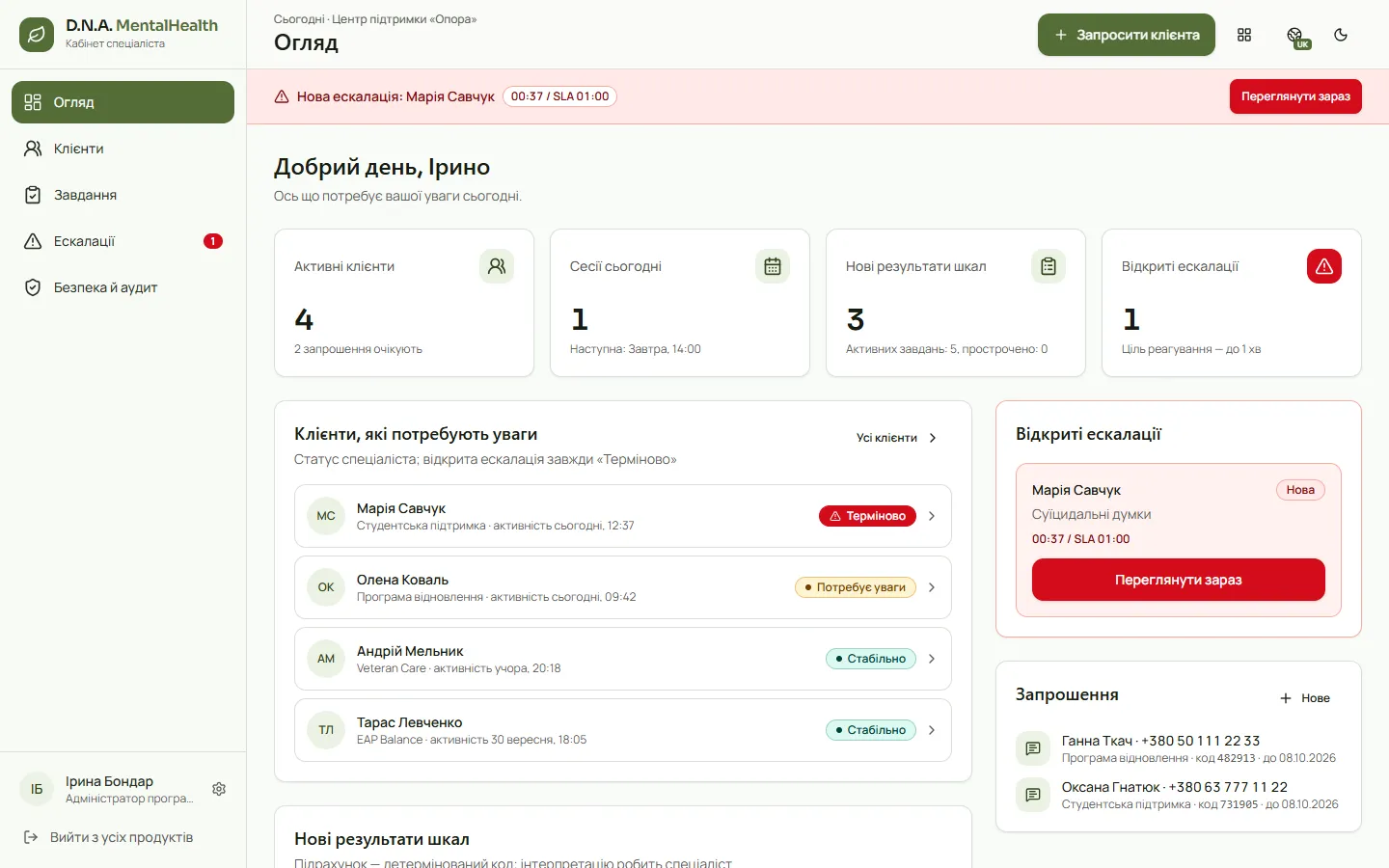The height and width of the screenshot is (868, 1389).
Task: Click message icon beside Ганна Ткач invitation
Action: [1033, 748]
